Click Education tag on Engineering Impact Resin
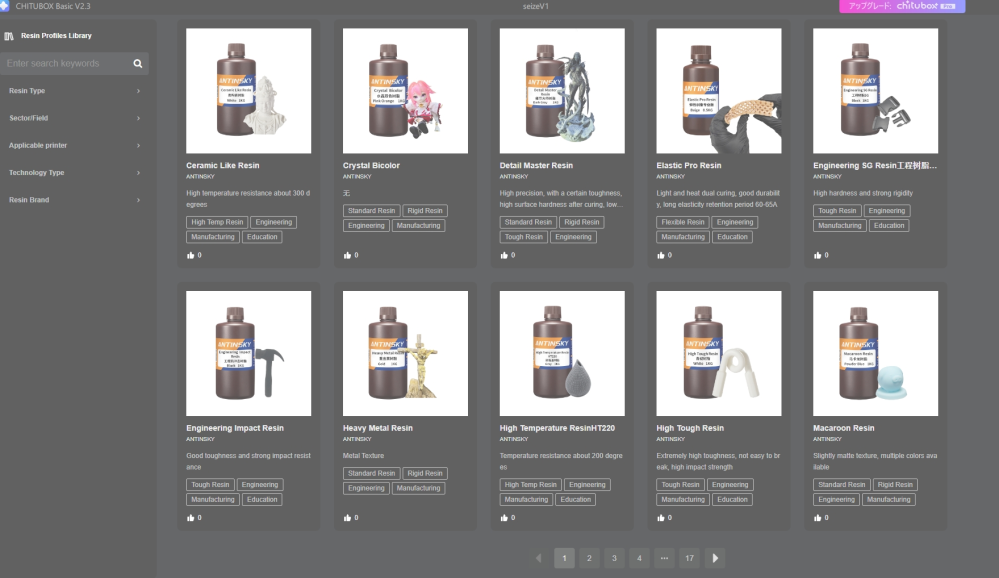 [x=262, y=500]
